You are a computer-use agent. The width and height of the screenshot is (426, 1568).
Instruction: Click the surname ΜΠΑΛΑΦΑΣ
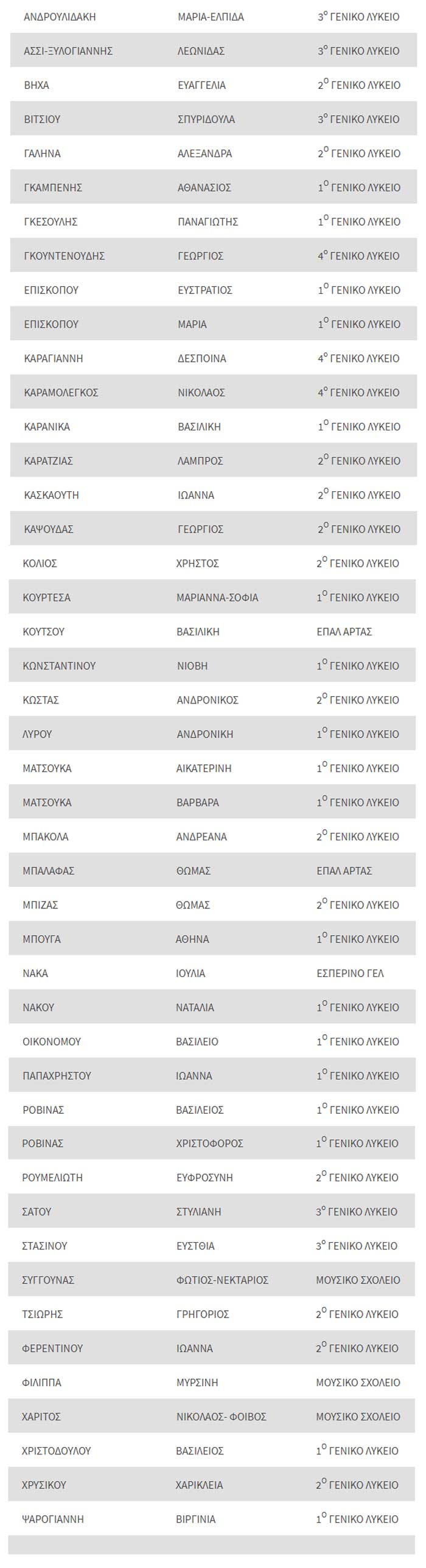click(48, 871)
